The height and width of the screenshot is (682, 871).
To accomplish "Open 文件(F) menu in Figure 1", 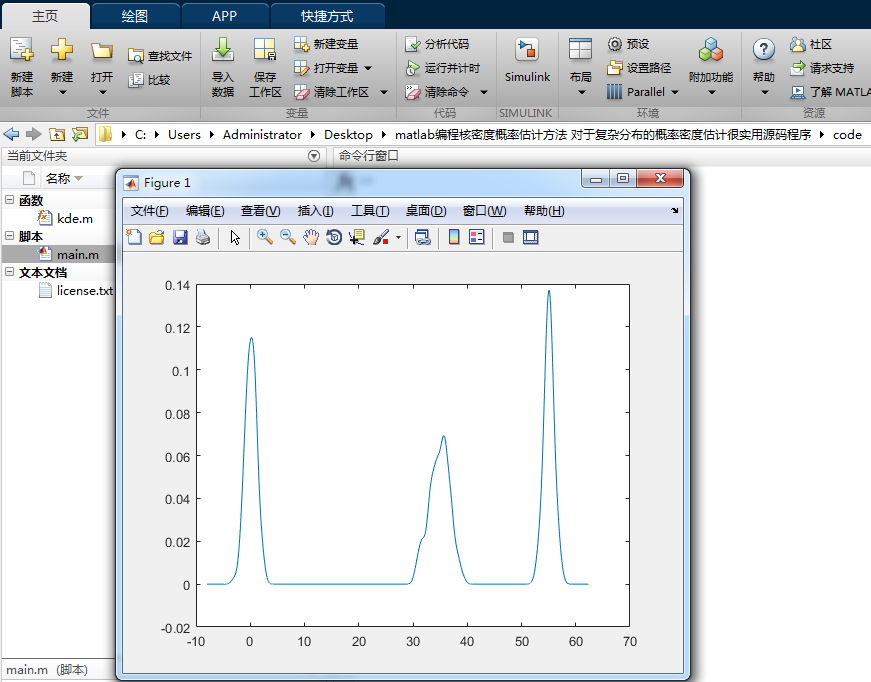I will pos(149,211).
